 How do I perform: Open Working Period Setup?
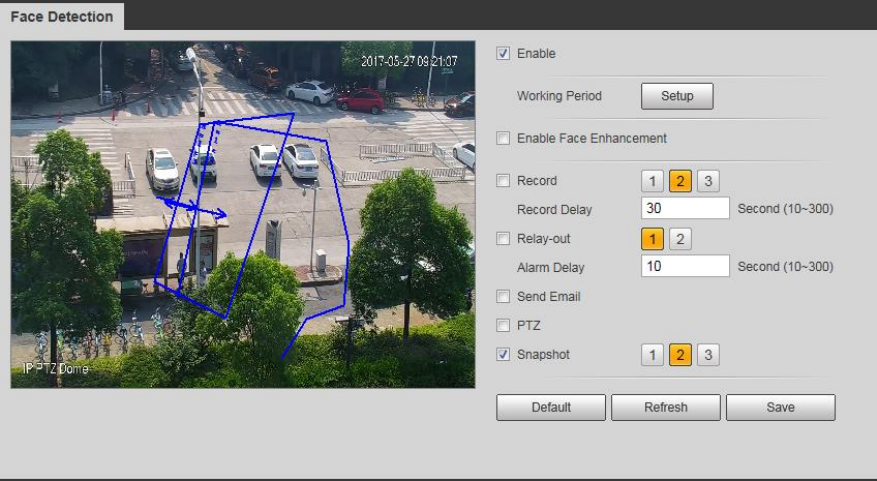[x=677, y=96]
